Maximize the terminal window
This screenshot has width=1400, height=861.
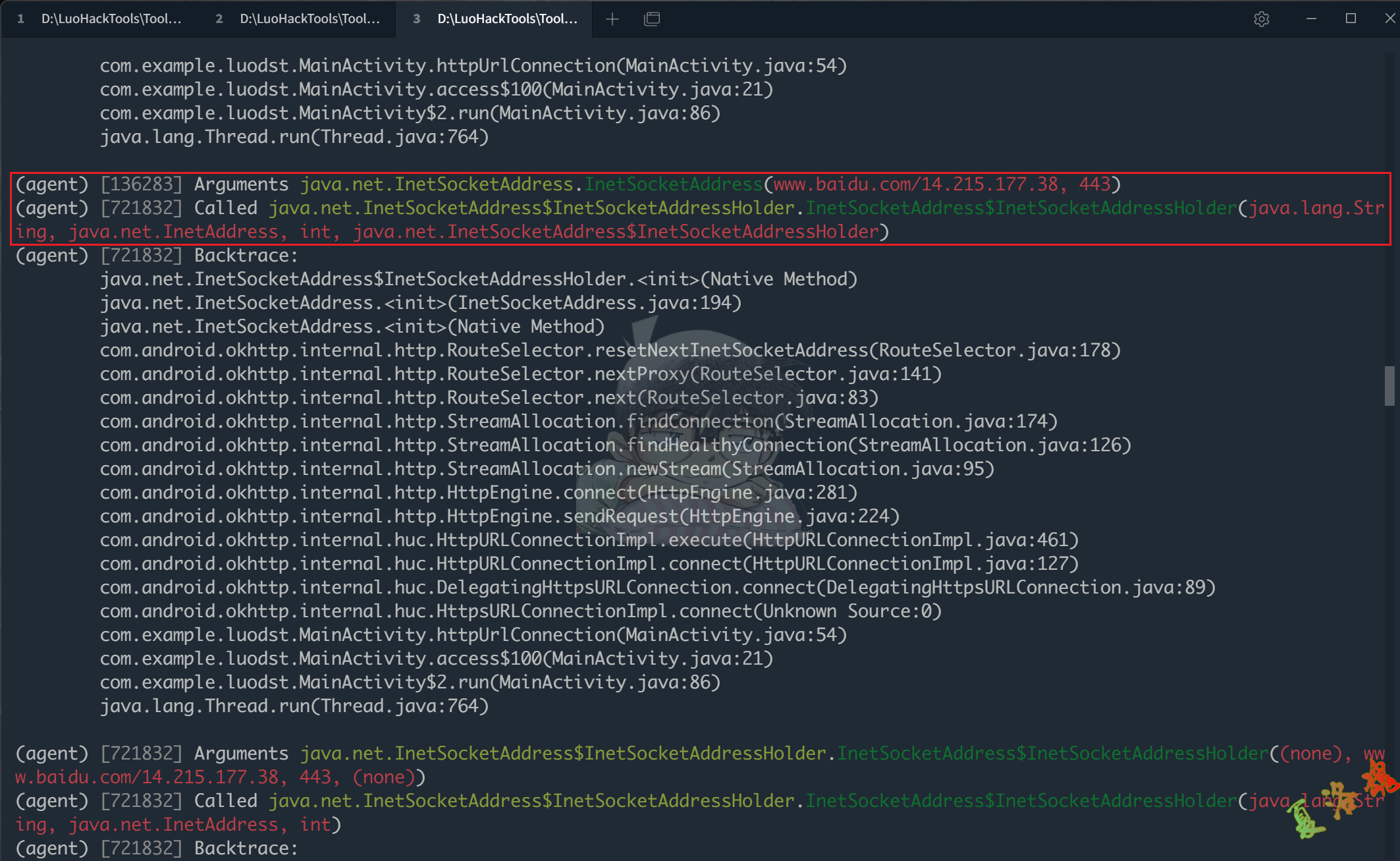pos(1351,19)
